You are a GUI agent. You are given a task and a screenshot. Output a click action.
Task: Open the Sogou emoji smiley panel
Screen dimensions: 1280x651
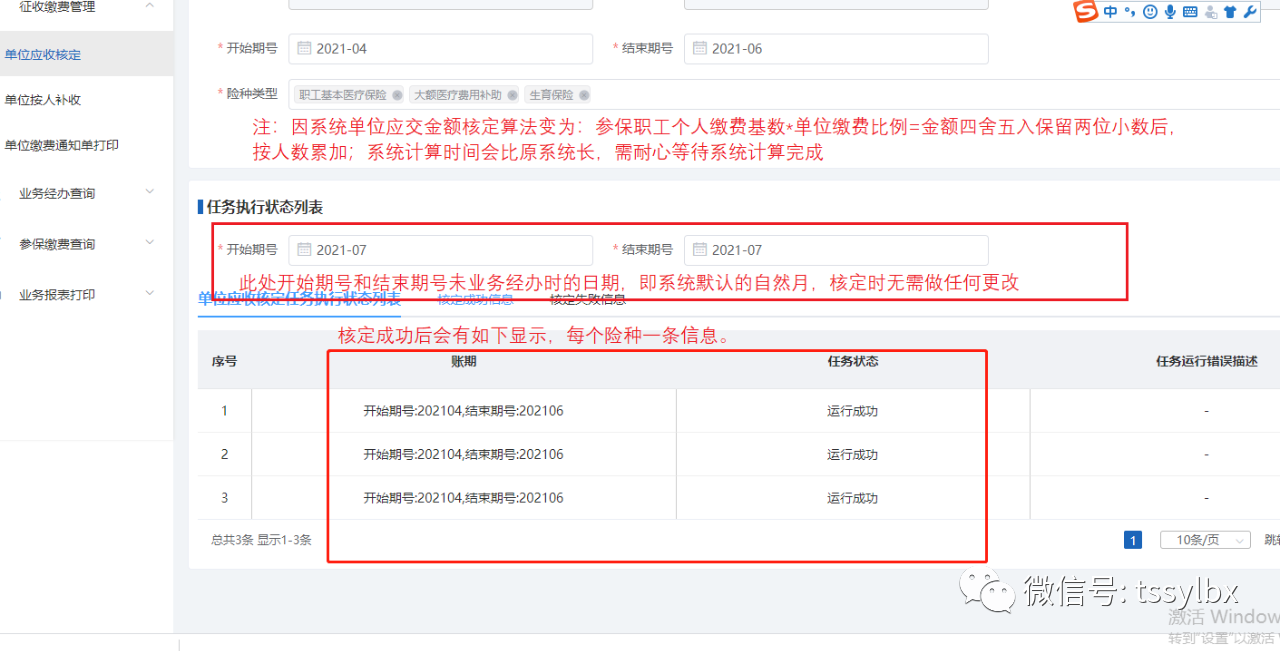click(1150, 12)
